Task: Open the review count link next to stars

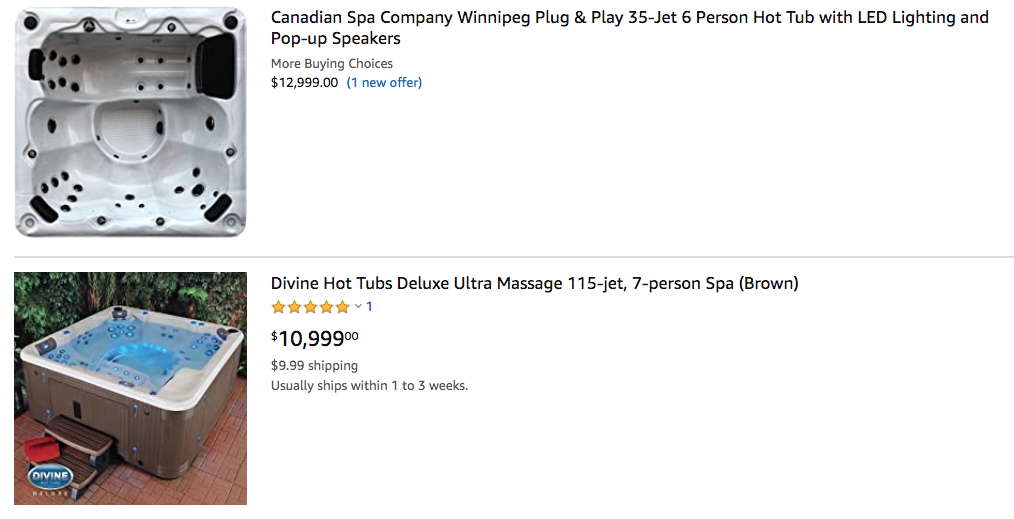Action: point(369,307)
